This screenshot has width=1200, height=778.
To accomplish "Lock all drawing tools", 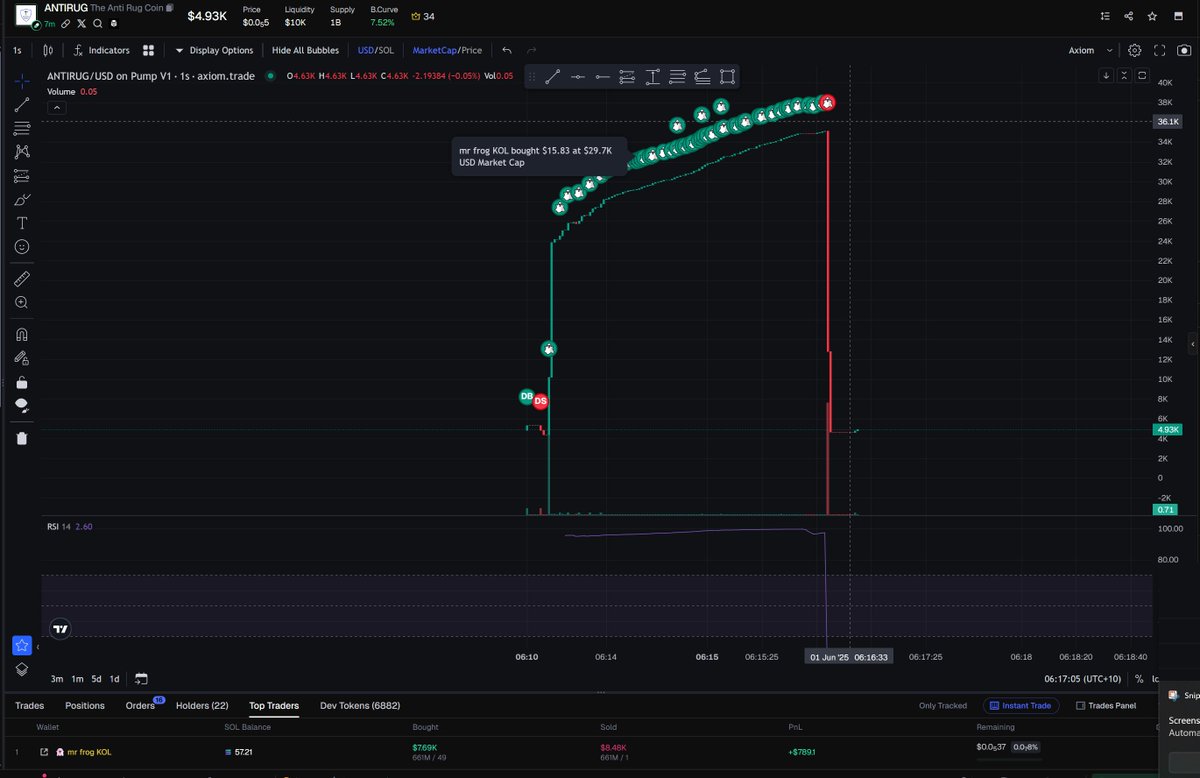I will tap(22, 382).
